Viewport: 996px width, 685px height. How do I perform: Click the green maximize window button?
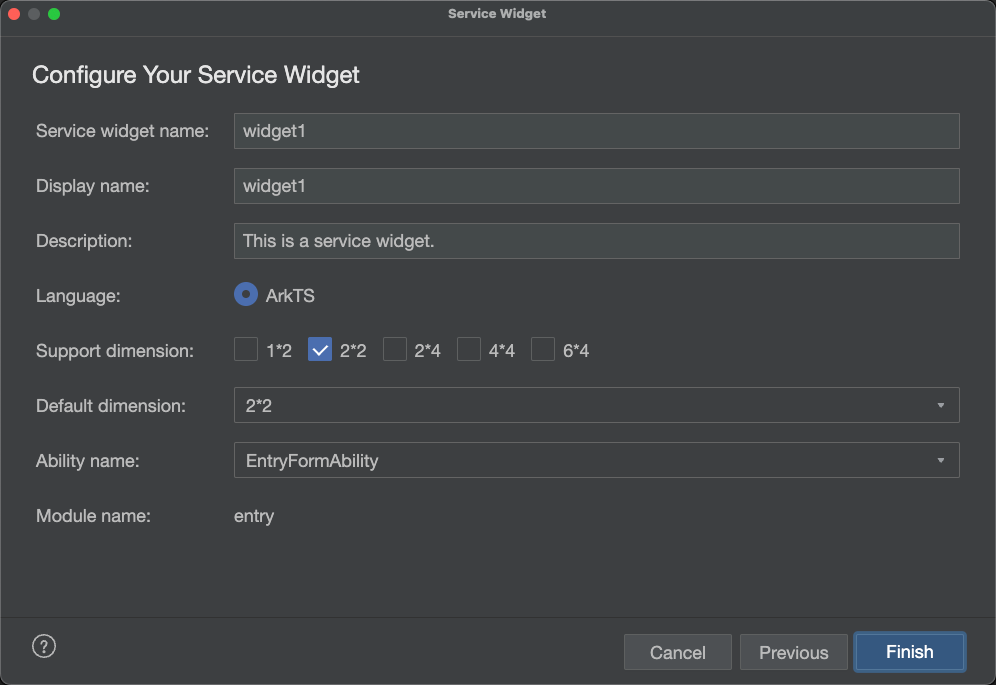click(x=54, y=14)
